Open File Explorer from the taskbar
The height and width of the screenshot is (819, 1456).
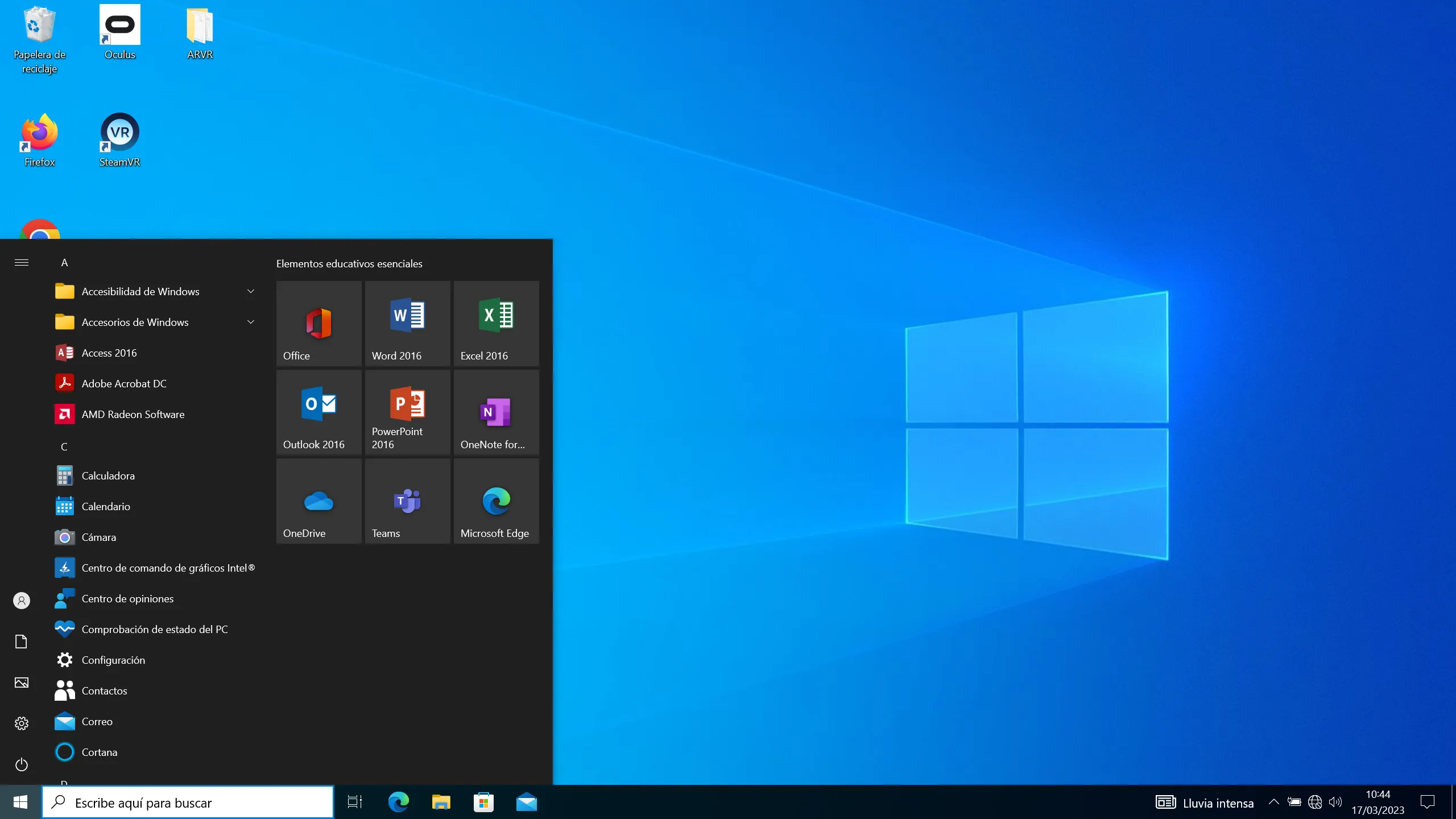(441, 803)
